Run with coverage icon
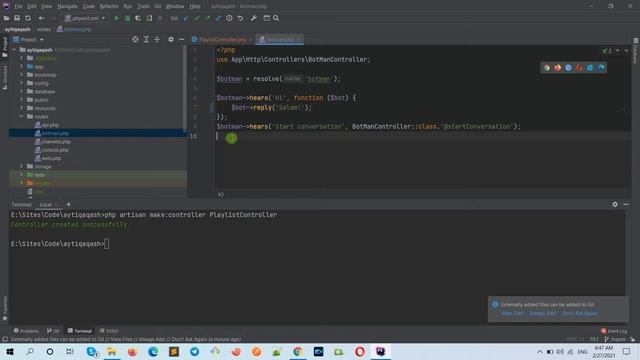This screenshot has height=360, width=640. pyautogui.click(x=138, y=18)
